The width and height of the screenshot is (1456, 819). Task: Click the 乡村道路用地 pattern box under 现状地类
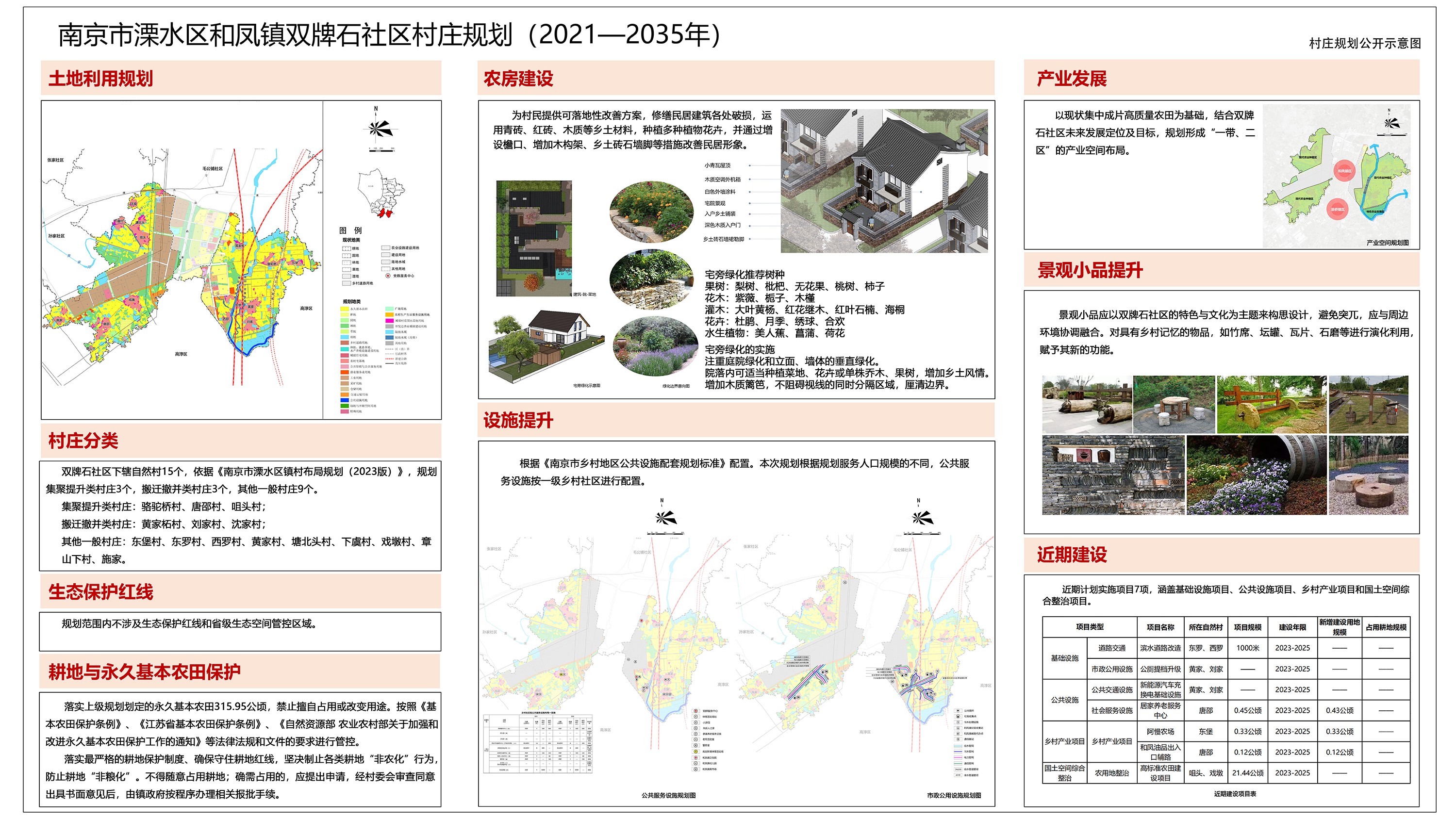347,283
